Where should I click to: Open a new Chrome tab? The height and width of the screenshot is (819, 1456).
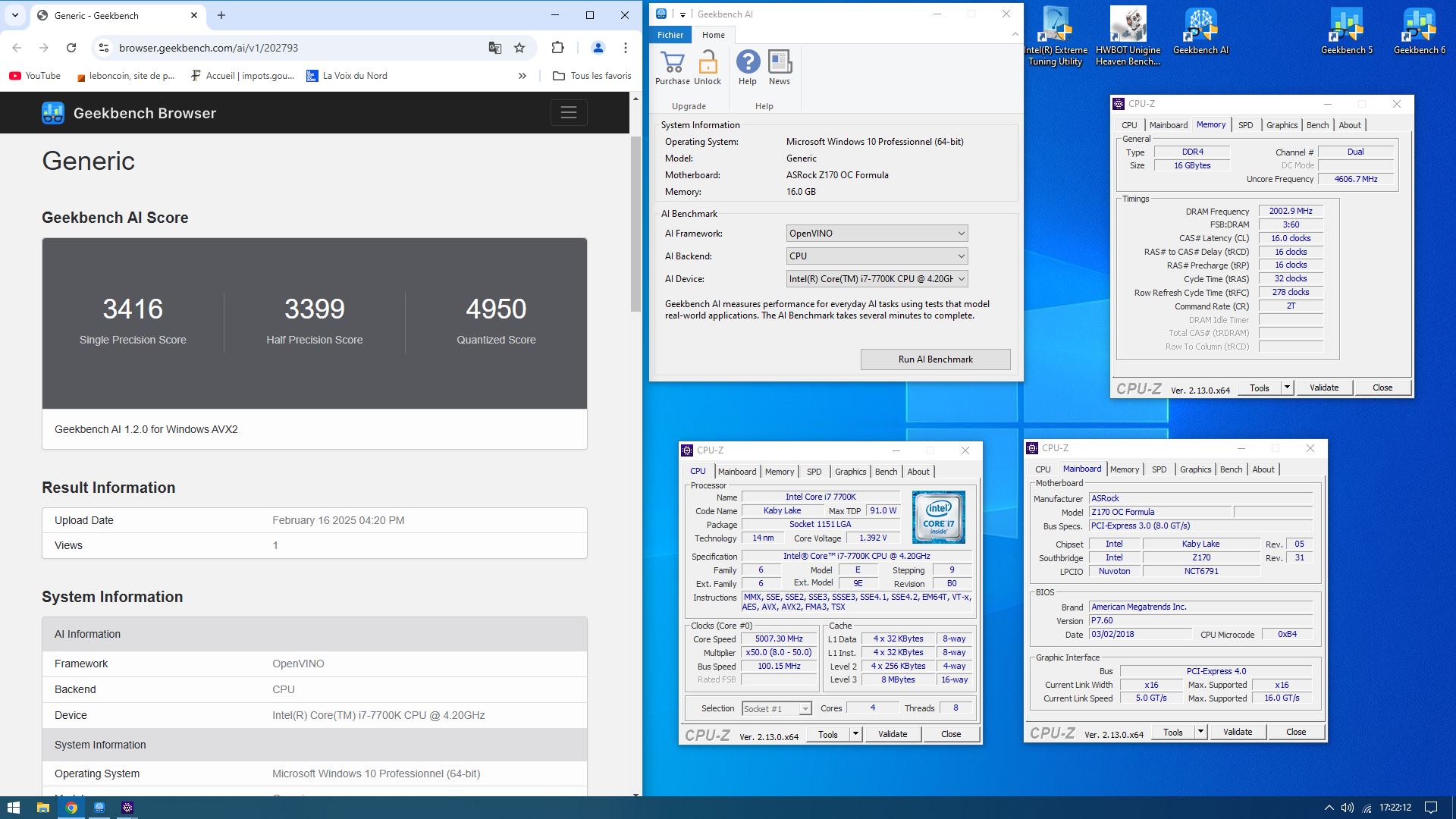pos(221,15)
